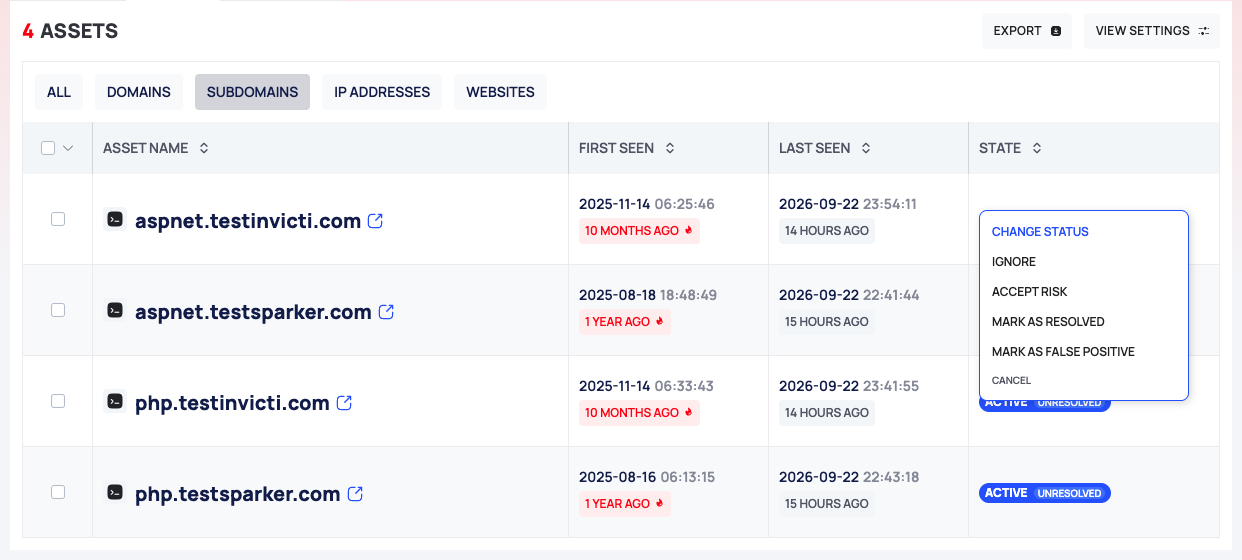Screen dimensions: 1242x560
Task: Toggle the select-all header checkbox
Action: coord(48,148)
